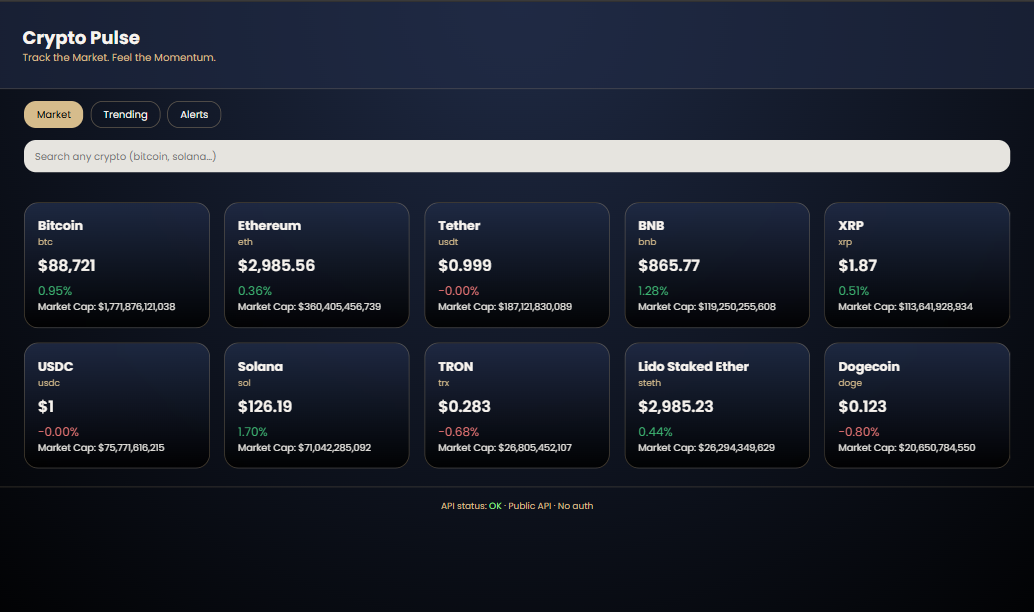Open the Bitcoin card title
This screenshot has height=612, width=1034.
coord(60,226)
